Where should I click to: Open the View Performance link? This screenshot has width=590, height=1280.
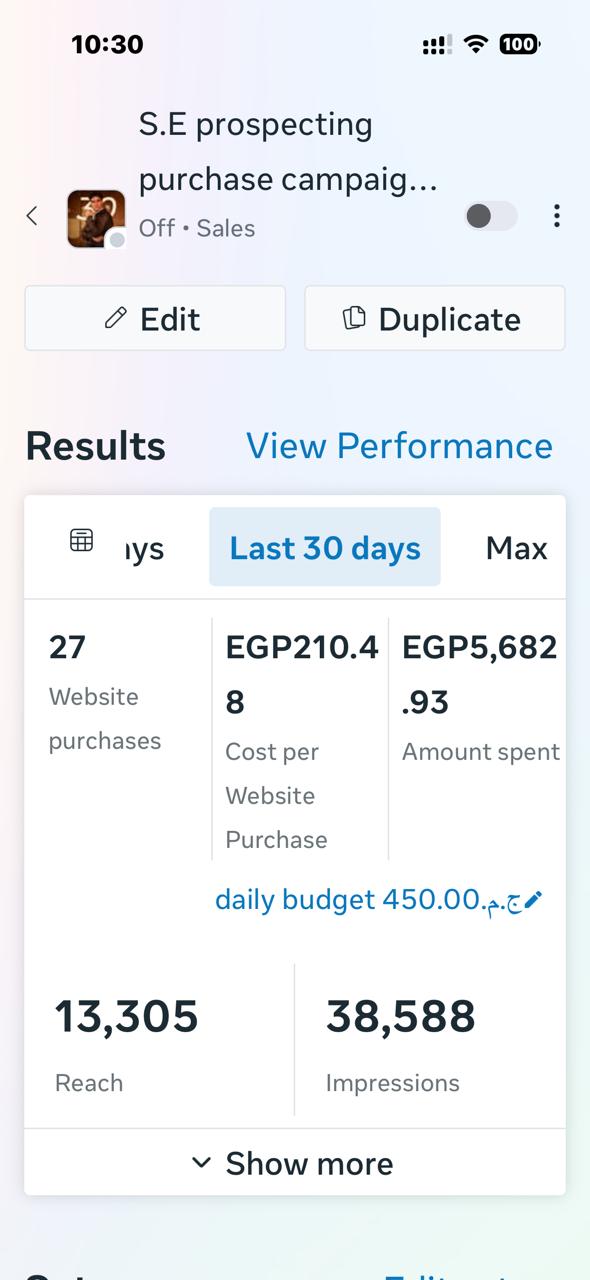click(399, 445)
